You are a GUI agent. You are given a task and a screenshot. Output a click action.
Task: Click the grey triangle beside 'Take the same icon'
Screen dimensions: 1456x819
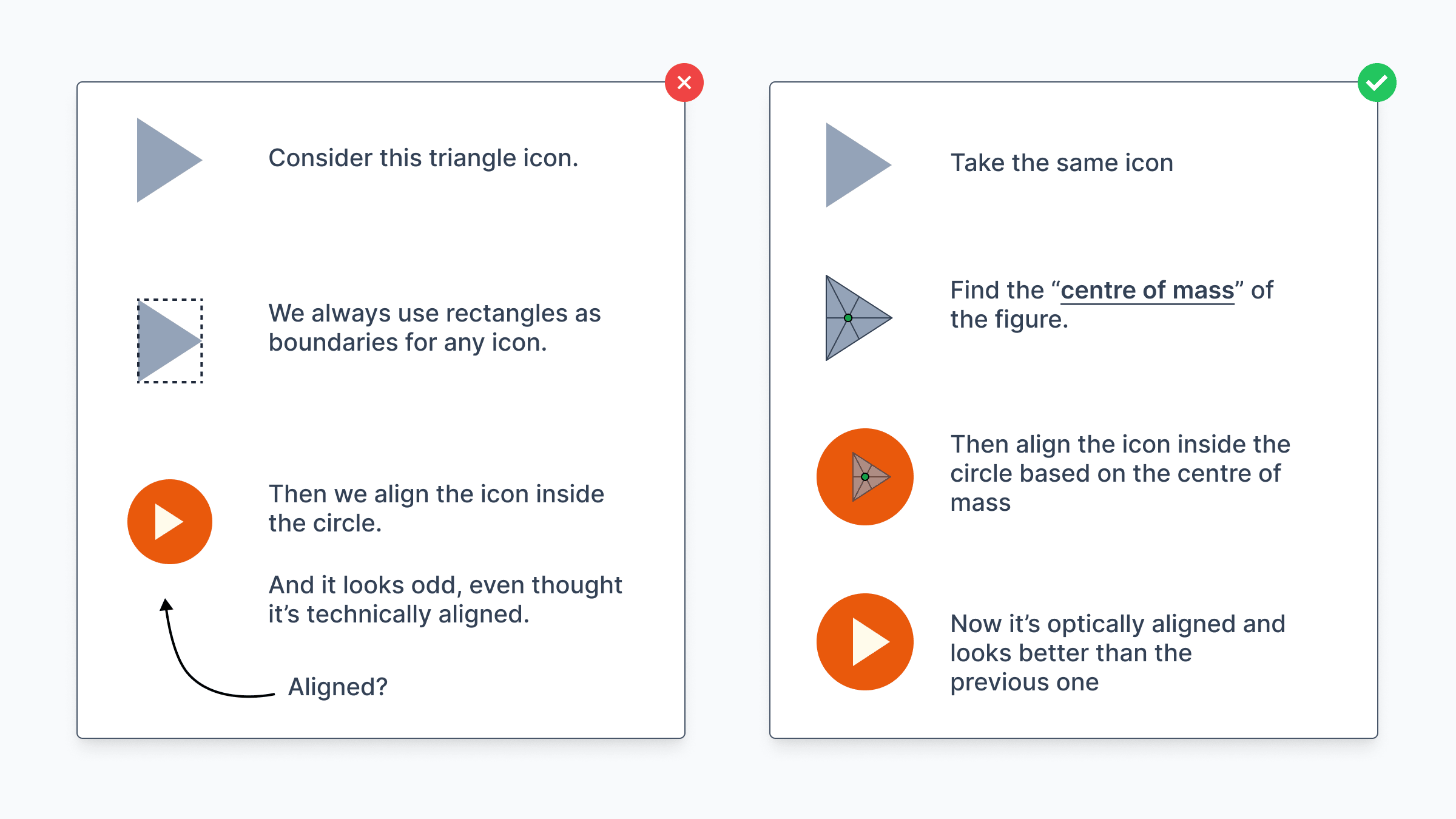(x=858, y=165)
